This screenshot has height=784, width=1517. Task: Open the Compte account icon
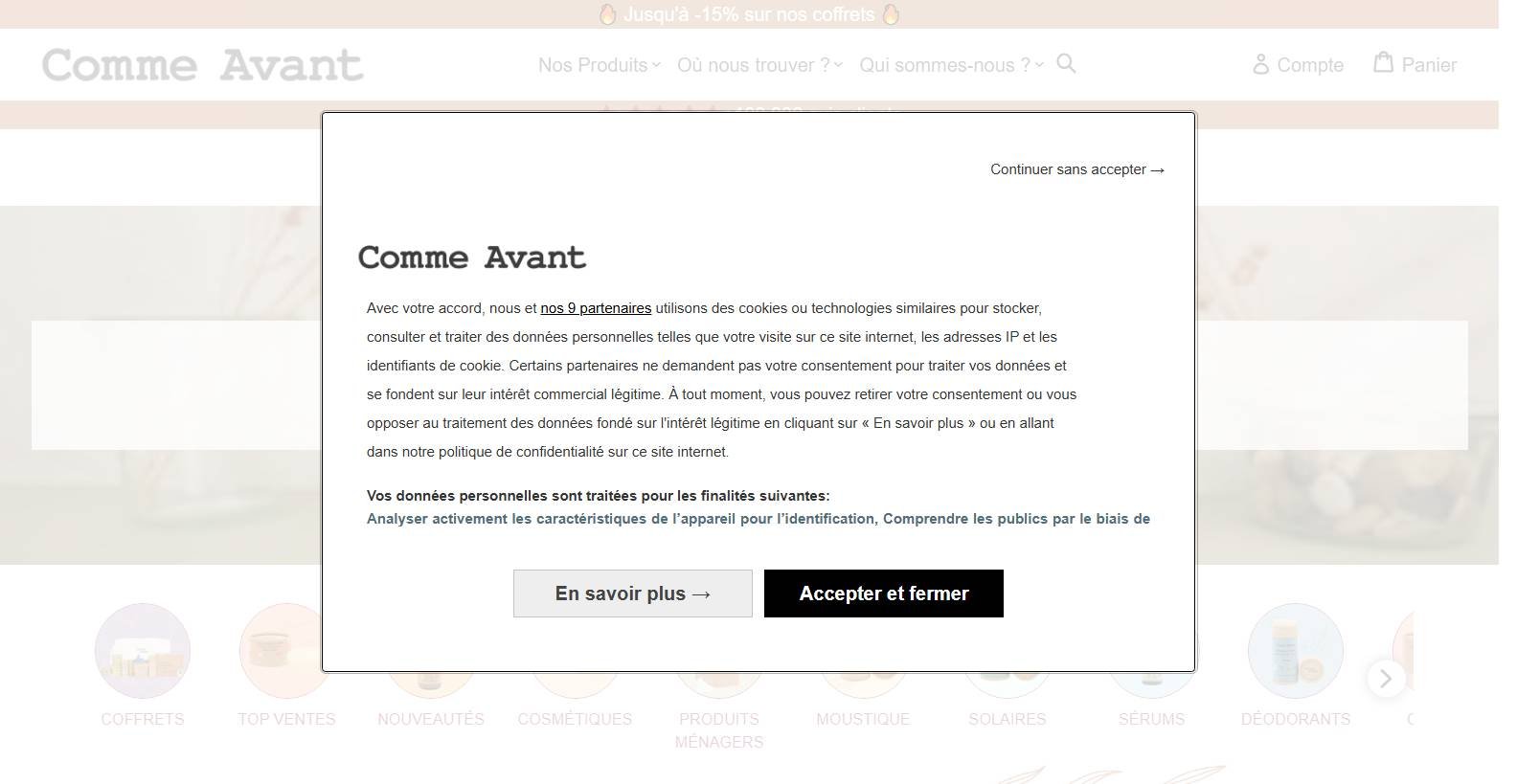[x=1260, y=64]
